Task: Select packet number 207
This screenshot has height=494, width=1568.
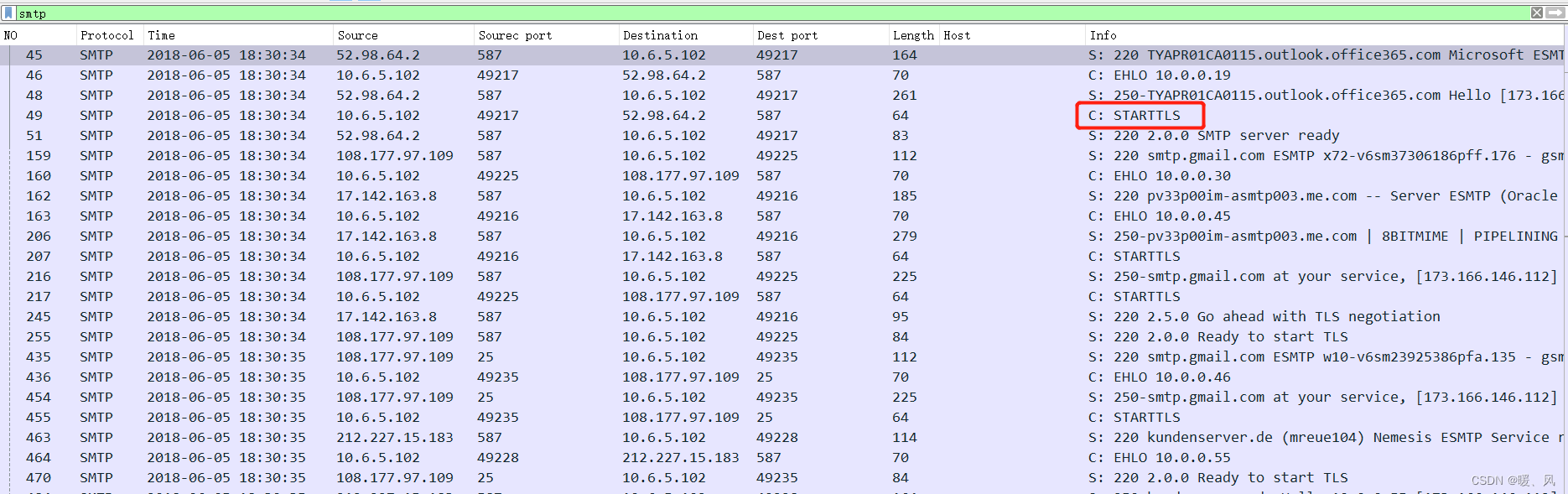Action: tap(38, 256)
